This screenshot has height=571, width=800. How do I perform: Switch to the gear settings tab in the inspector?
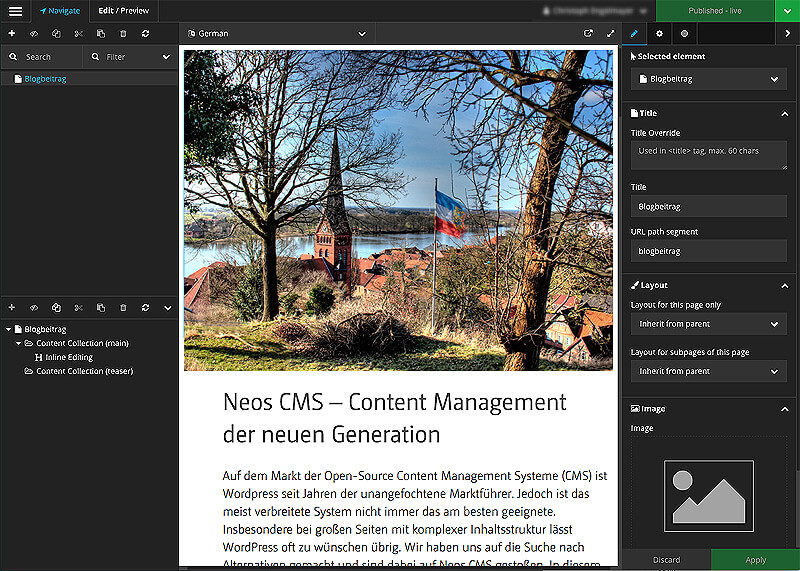[659, 34]
